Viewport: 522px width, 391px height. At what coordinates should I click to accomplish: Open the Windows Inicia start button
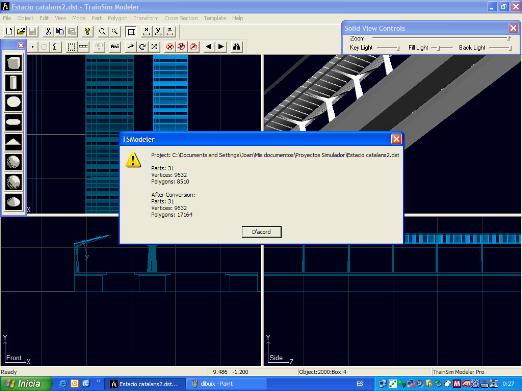(26, 384)
